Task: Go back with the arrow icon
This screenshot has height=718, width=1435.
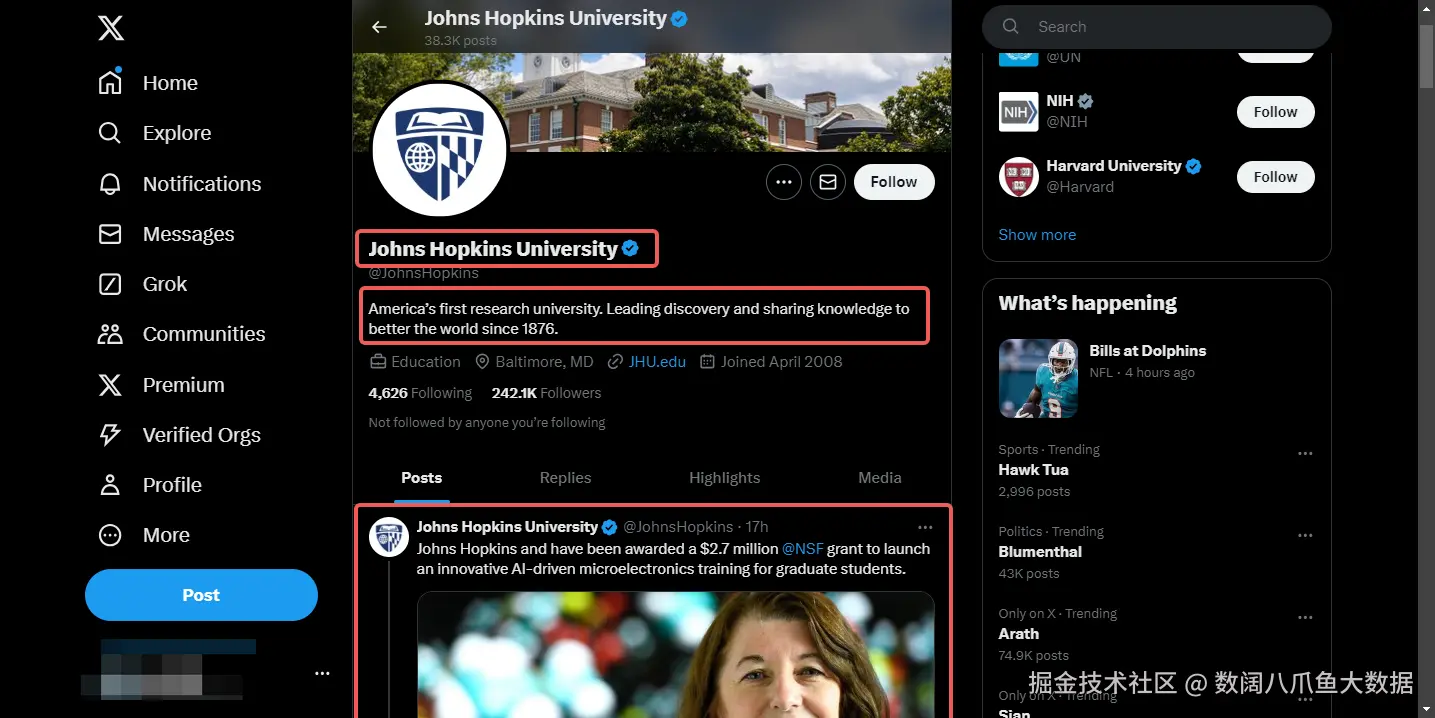Action: pos(379,27)
